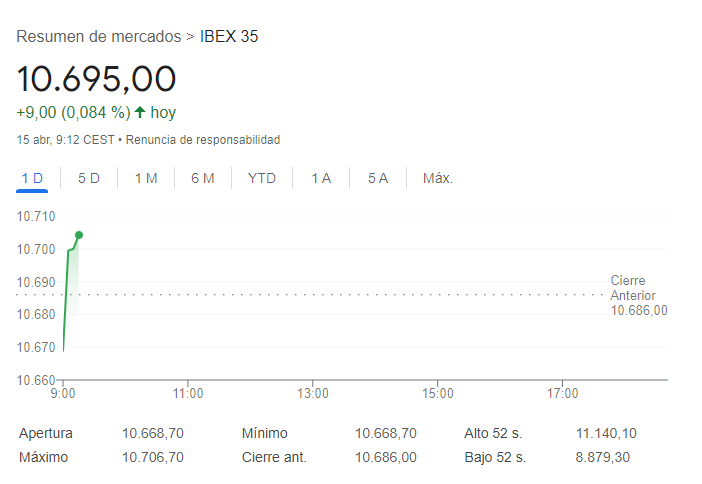Select the 1 D time range tab
The height and width of the screenshot is (484, 702).
pos(32,178)
